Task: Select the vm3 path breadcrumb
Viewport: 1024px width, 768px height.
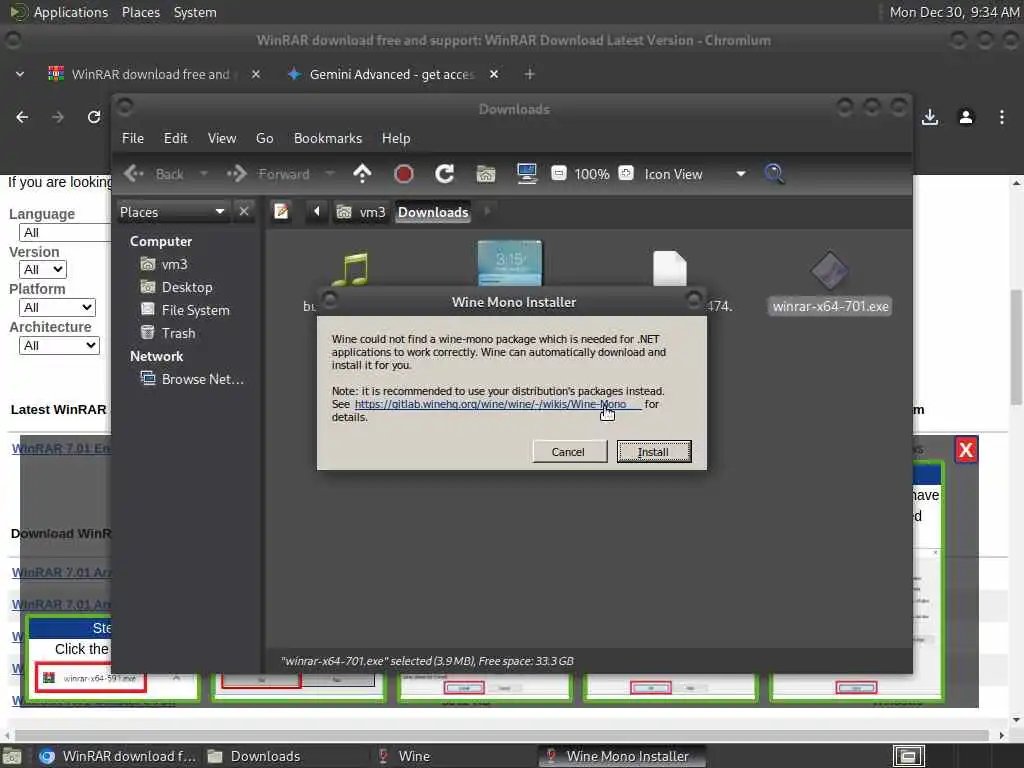Action: tap(361, 212)
